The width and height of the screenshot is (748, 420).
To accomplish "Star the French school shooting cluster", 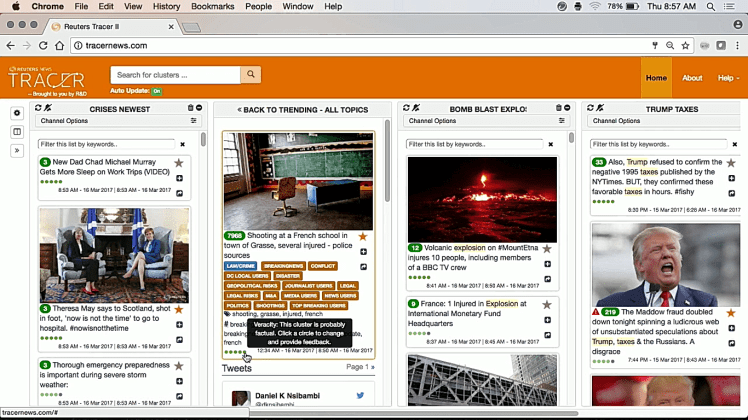I will pos(363,237).
